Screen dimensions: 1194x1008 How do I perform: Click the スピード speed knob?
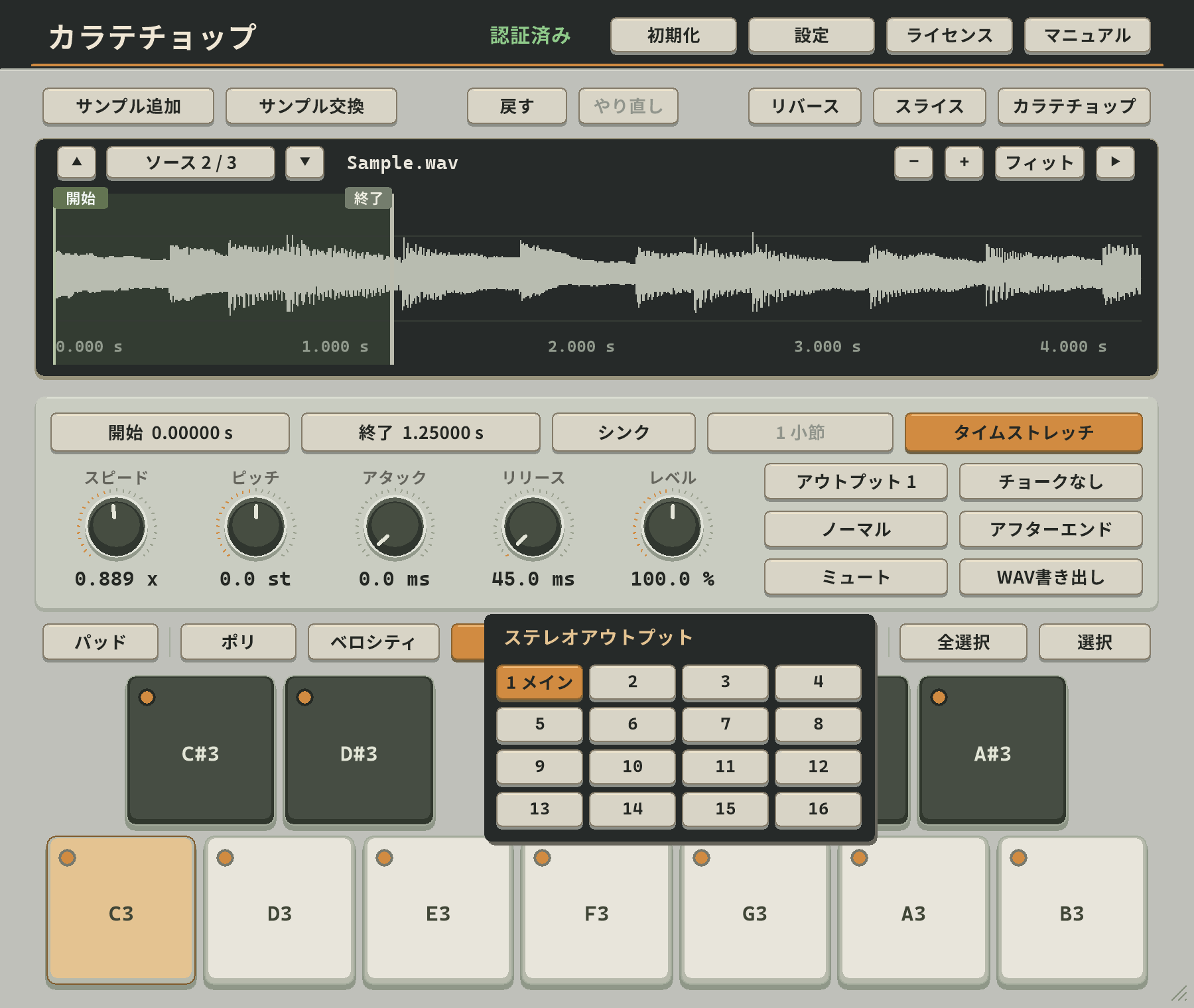[117, 527]
